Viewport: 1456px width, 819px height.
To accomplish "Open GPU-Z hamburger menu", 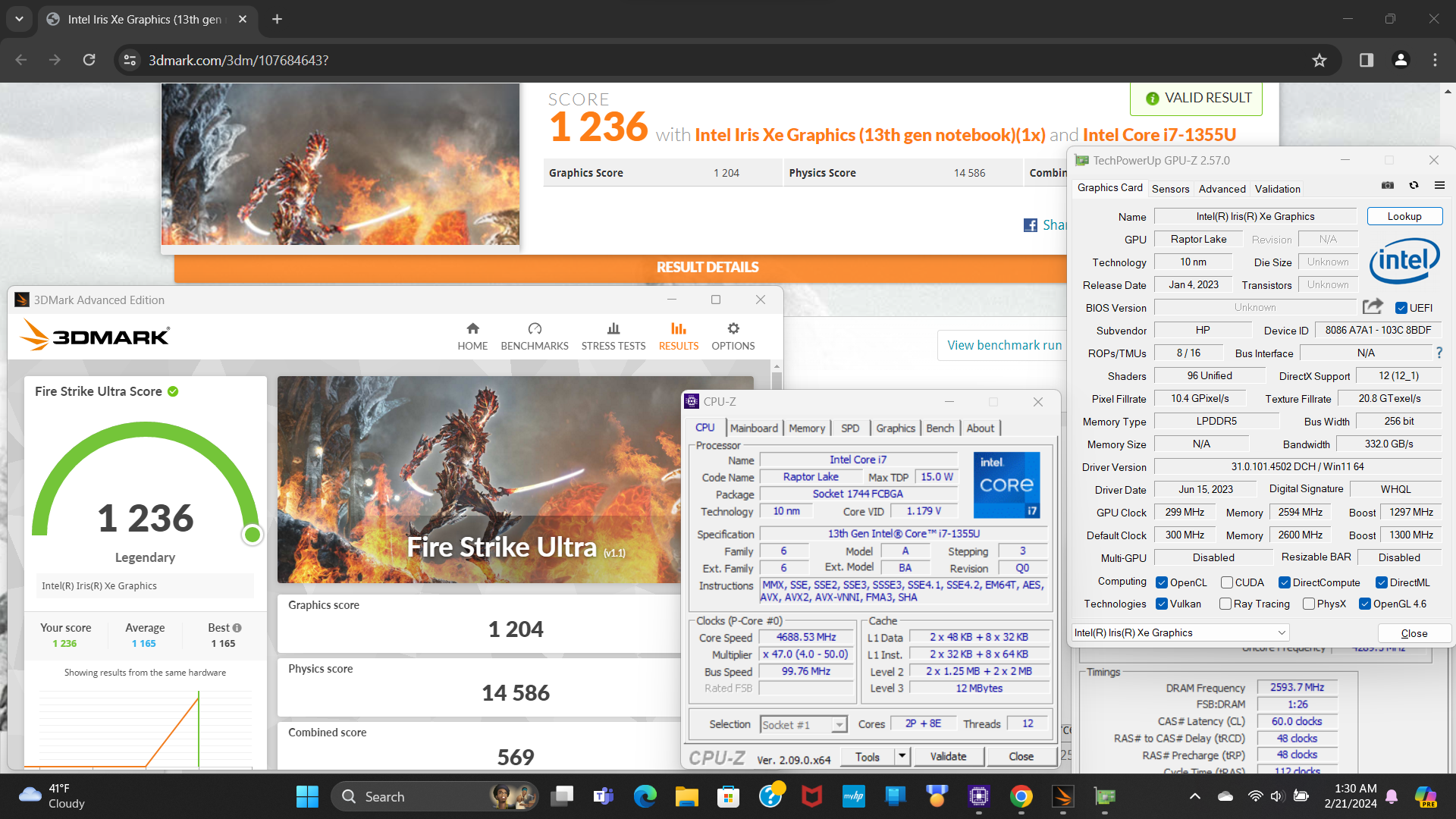I will click(x=1439, y=186).
